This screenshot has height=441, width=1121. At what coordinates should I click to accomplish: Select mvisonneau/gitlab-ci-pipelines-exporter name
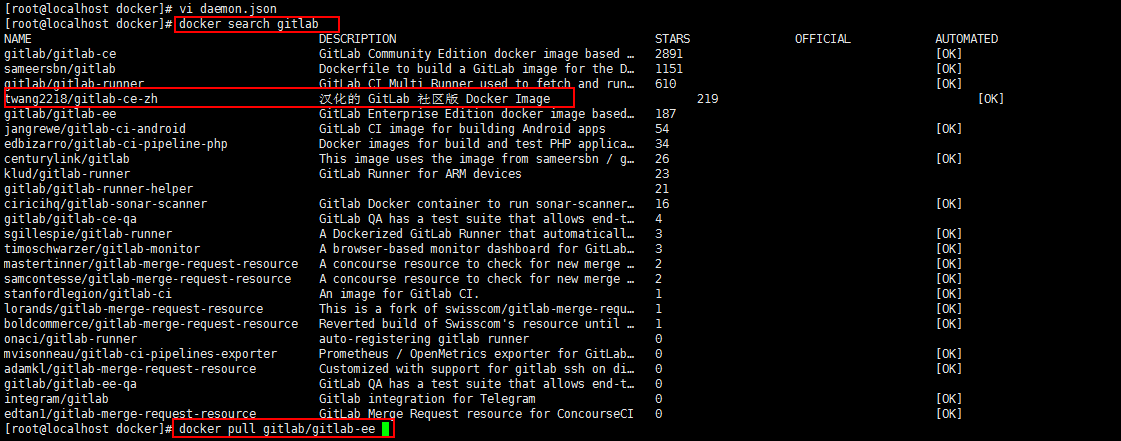point(141,354)
